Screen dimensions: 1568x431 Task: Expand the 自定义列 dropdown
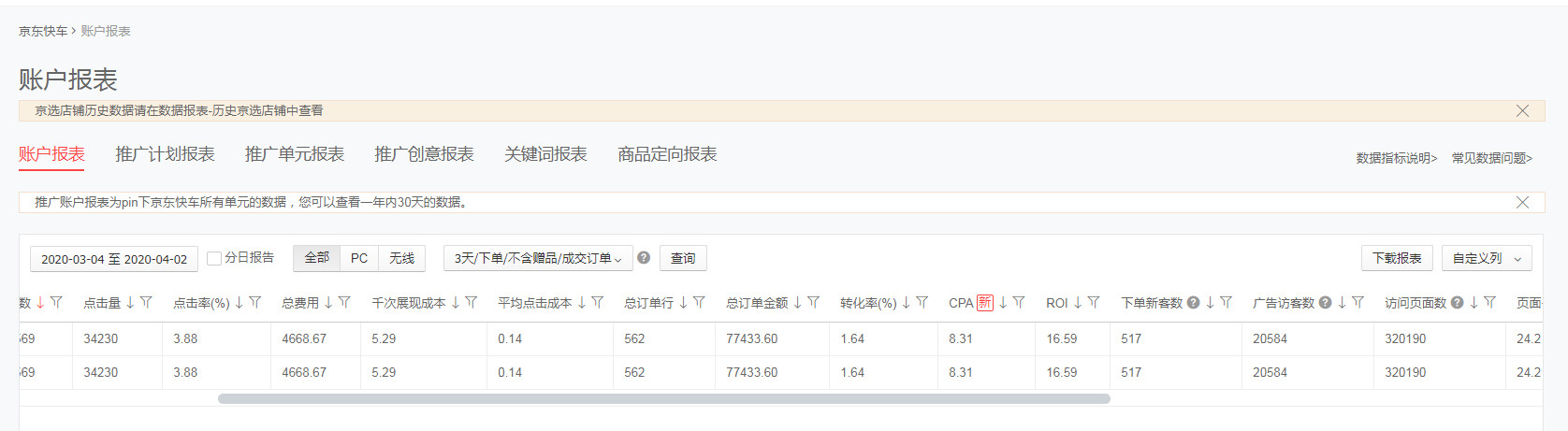point(1487,258)
